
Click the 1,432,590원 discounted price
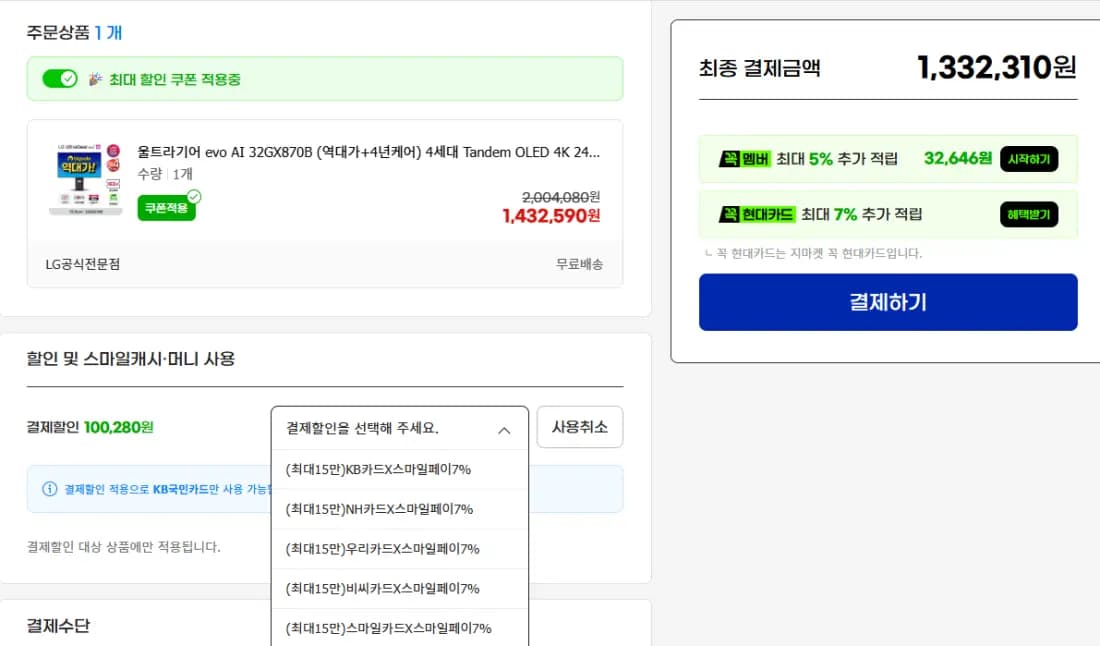[x=551, y=215]
